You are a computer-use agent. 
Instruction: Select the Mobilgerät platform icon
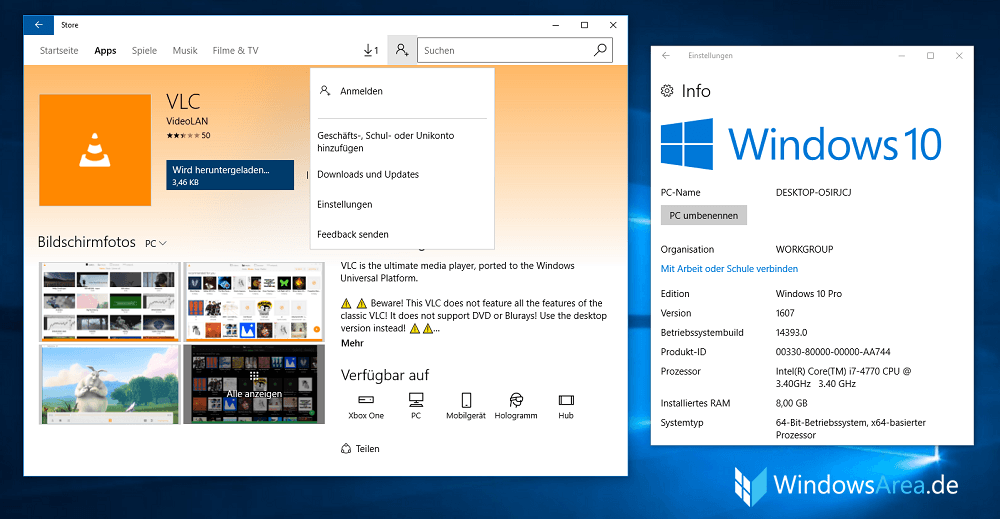(465, 400)
